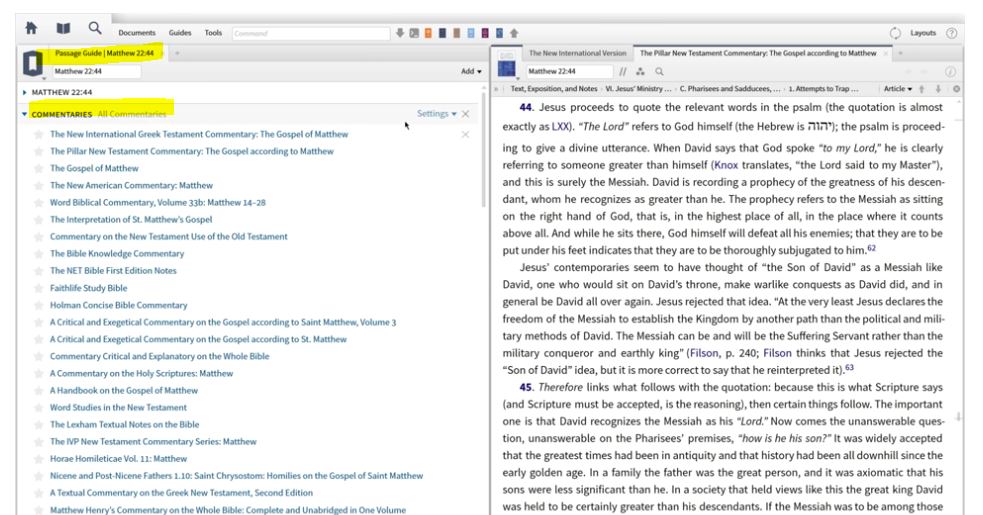Open the Add dropdown in Passage Guide
983x515 pixels.
[471, 72]
